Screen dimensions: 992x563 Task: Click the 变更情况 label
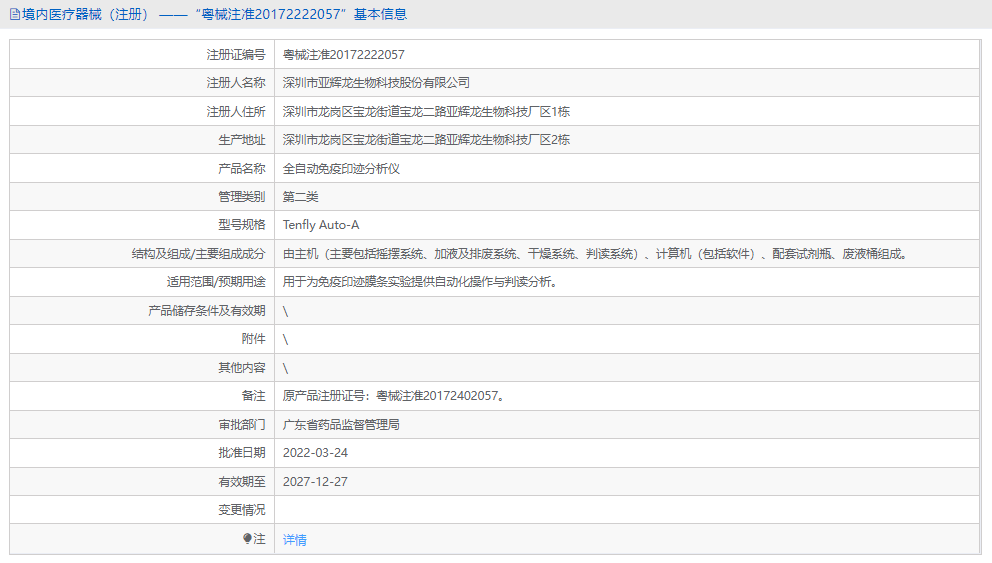(x=242, y=510)
